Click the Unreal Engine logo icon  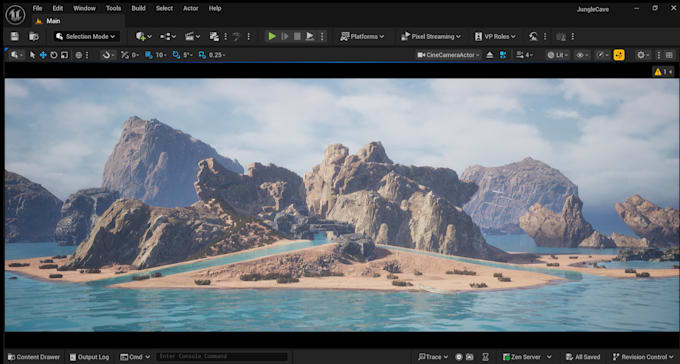pos(15,15)
